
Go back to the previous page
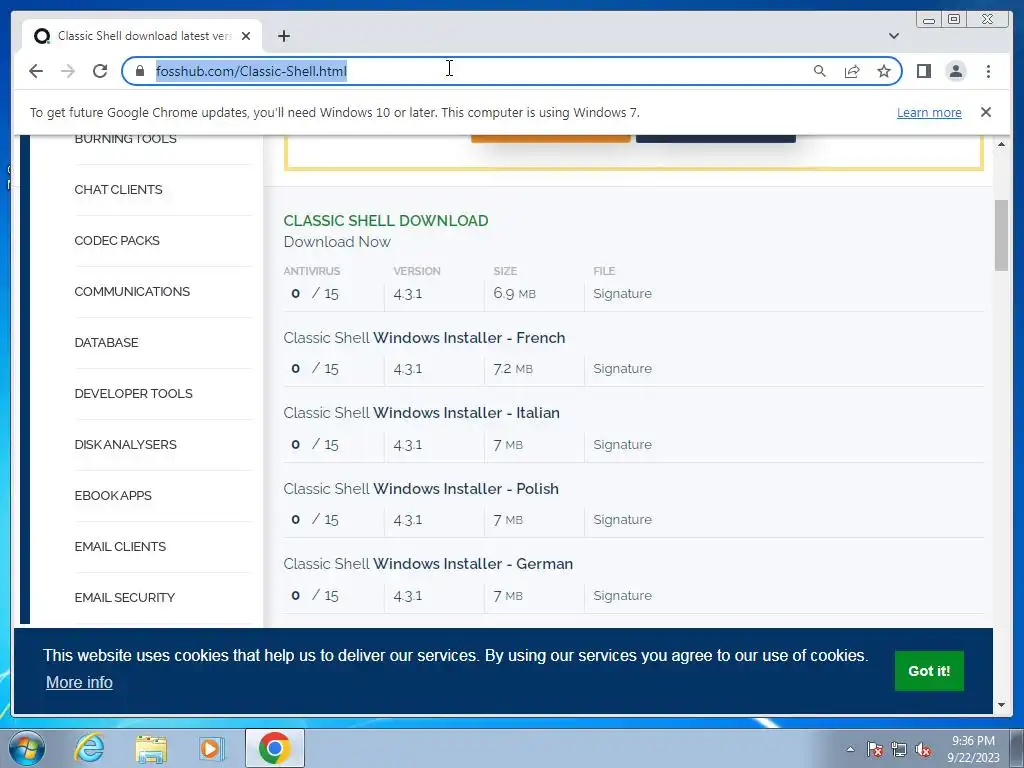point(36,71)
